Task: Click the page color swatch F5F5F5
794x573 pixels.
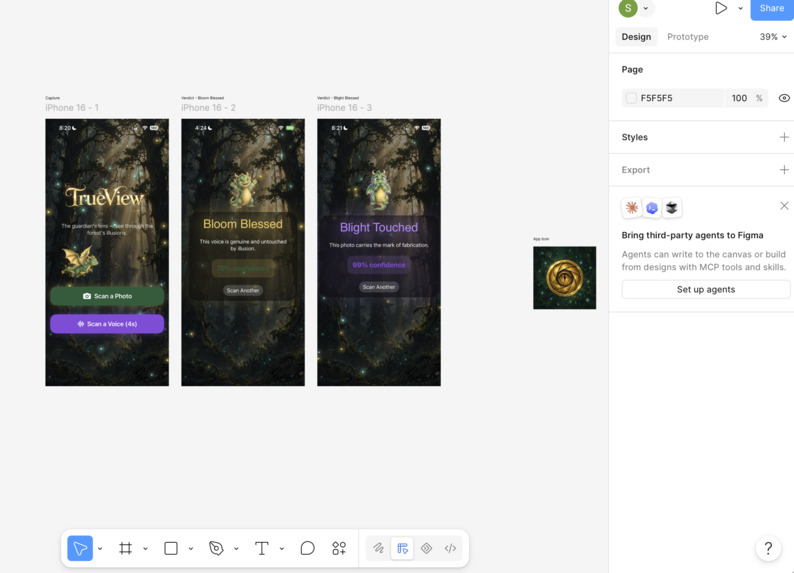Action: tap(631, 98)
